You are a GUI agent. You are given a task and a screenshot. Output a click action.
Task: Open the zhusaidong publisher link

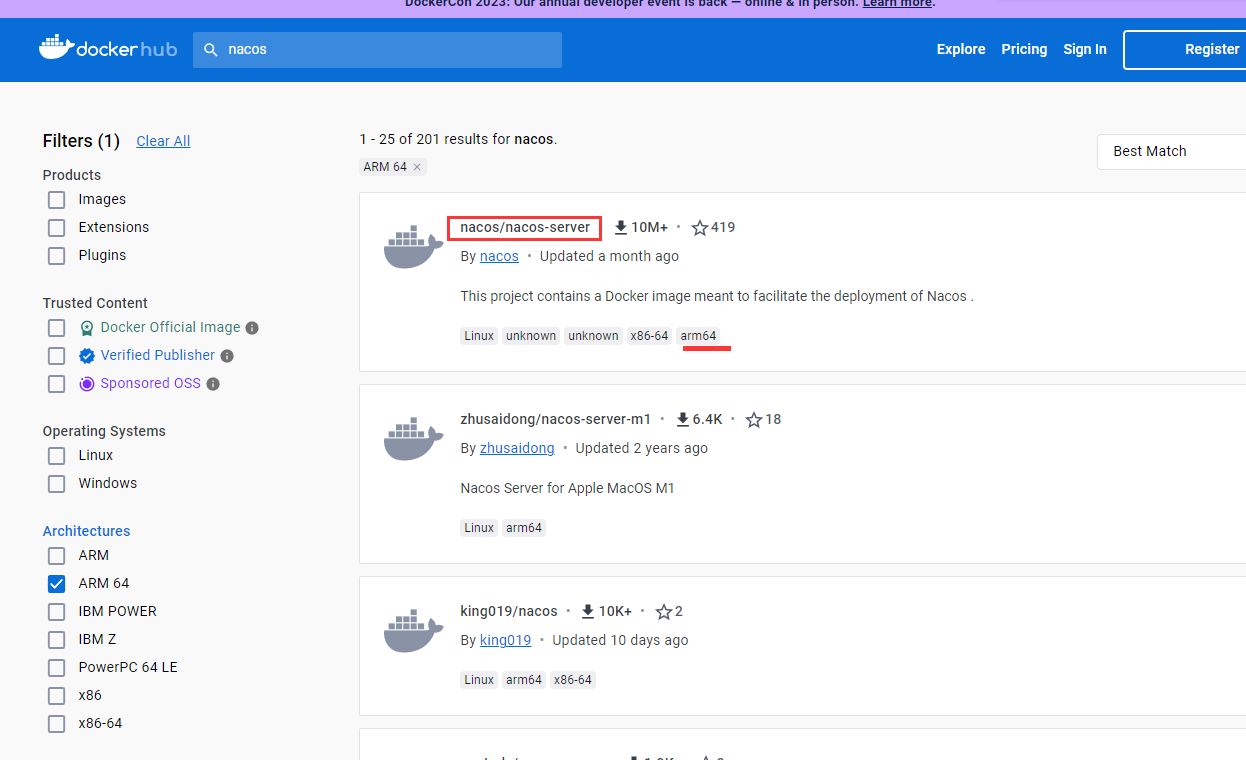coord(517,448)
